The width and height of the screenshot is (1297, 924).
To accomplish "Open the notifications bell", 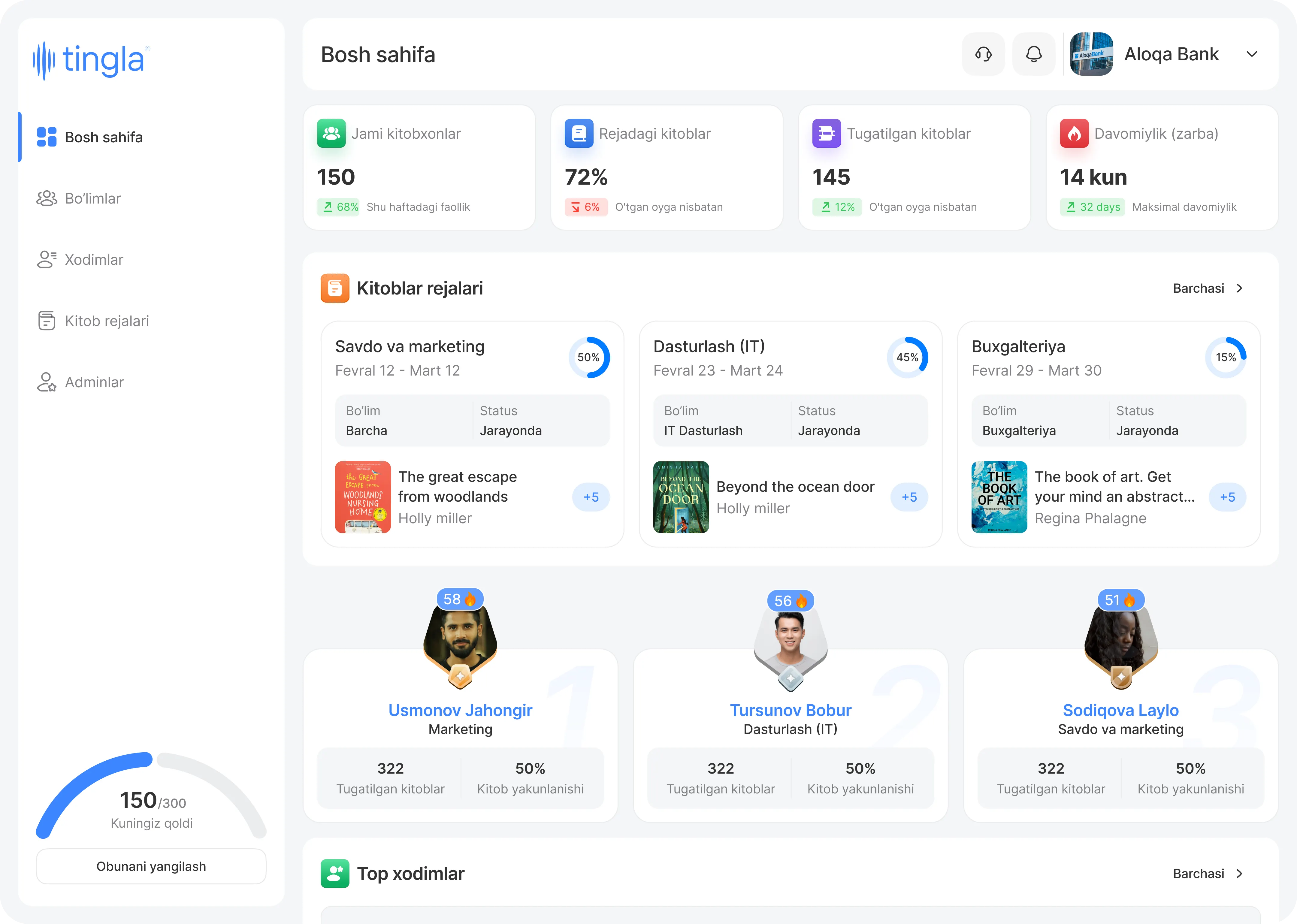I will (x=1034, y=54).
